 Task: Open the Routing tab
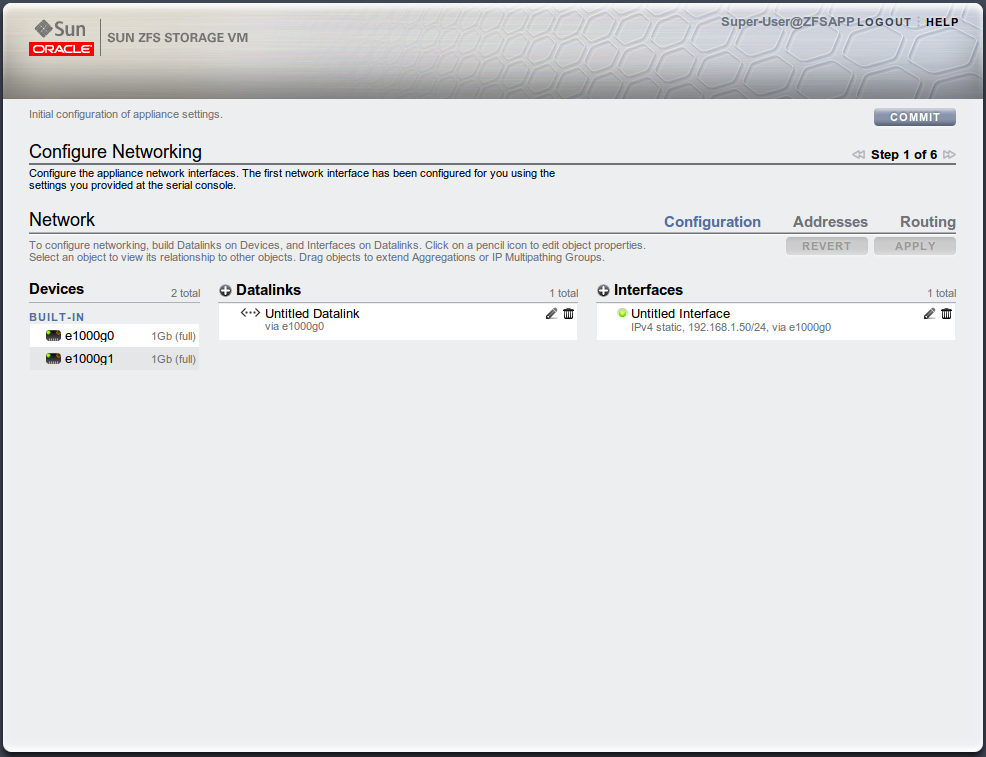927,221
